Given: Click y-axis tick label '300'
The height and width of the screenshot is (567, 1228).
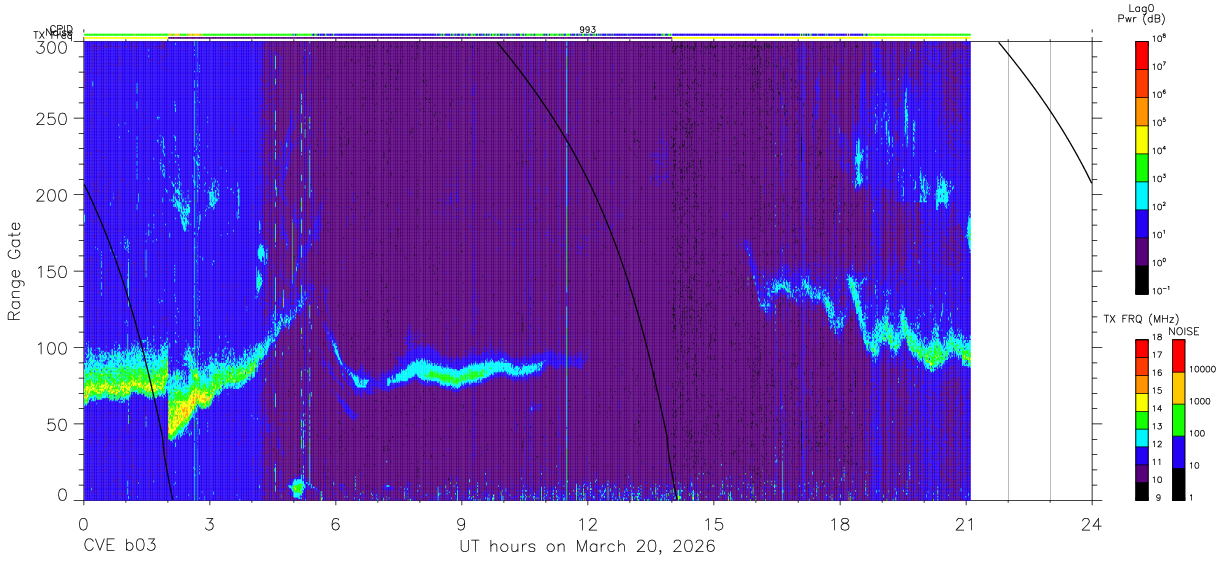Looking at the screenshot, I should [x=53, y=47].
